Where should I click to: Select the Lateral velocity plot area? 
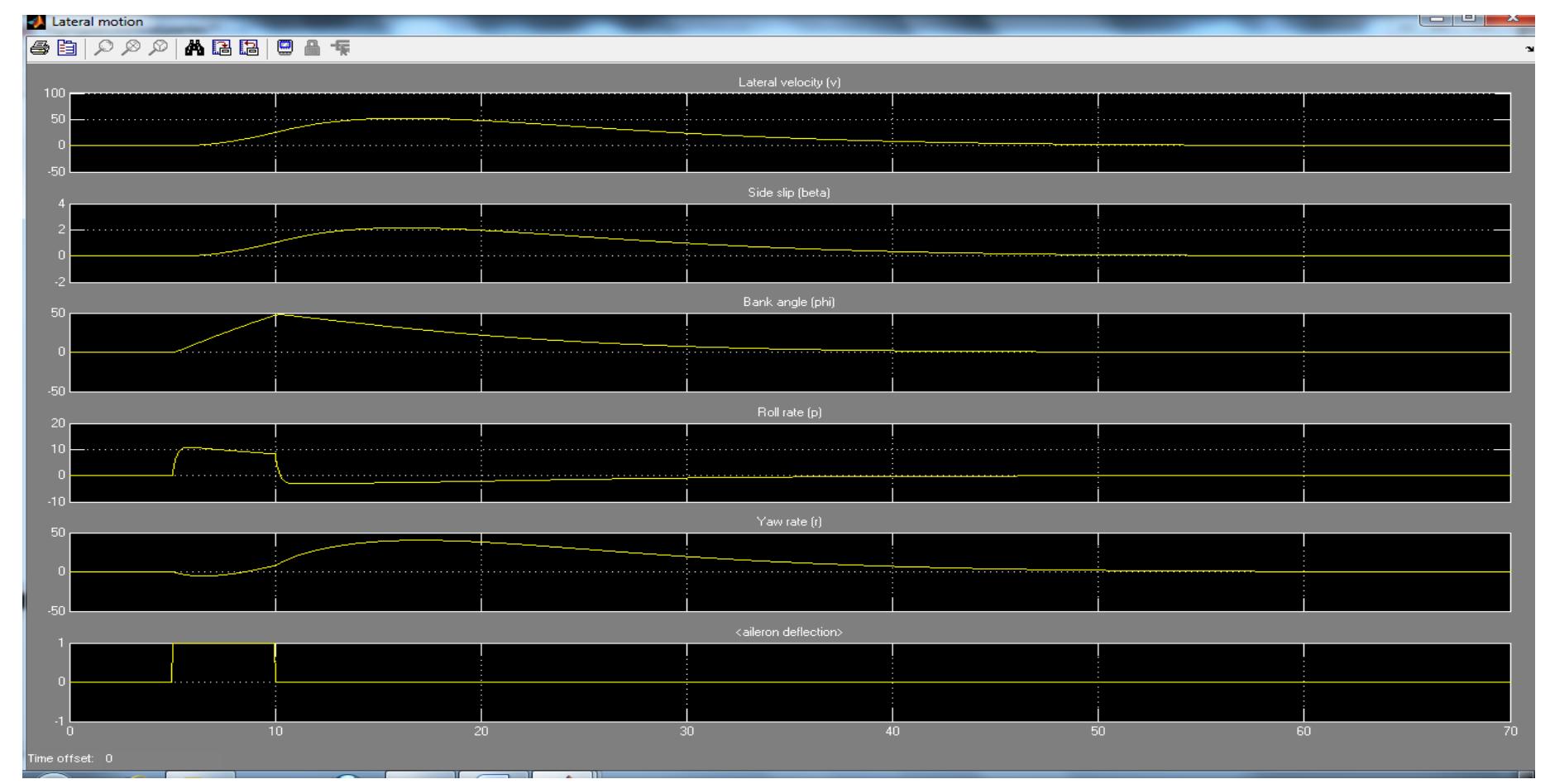(x=790, y=132)
